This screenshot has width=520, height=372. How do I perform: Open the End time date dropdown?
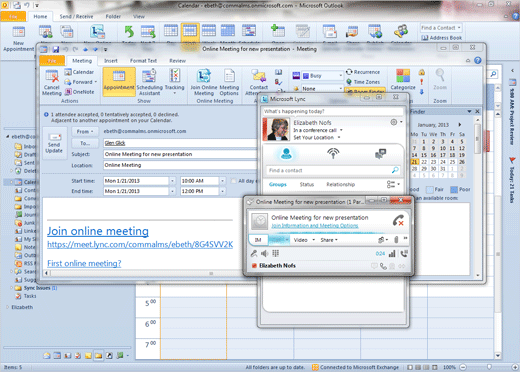[172, 191]
